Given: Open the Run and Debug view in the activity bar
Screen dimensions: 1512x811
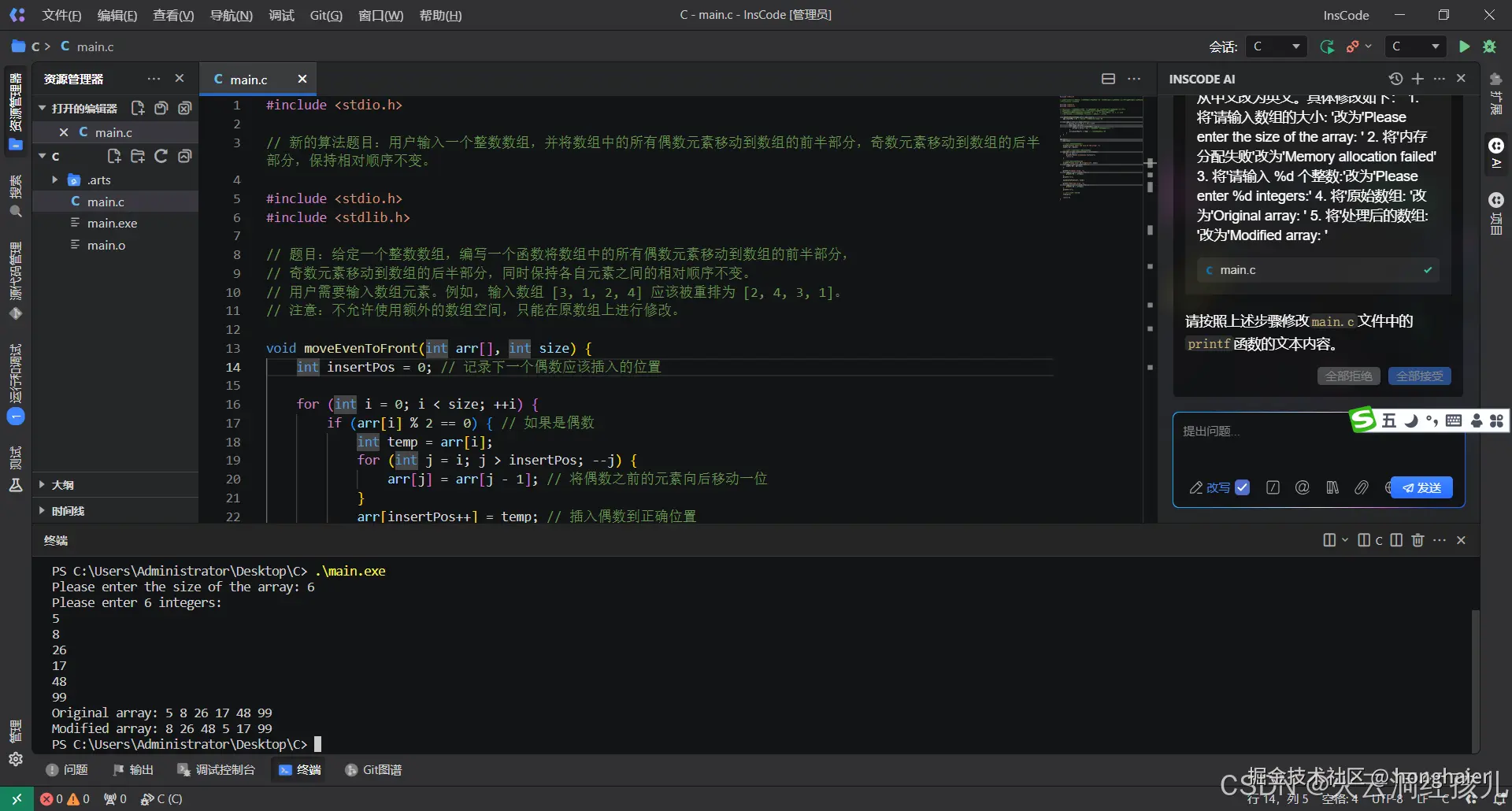Looking at the screenshot, I should (16, 384).
